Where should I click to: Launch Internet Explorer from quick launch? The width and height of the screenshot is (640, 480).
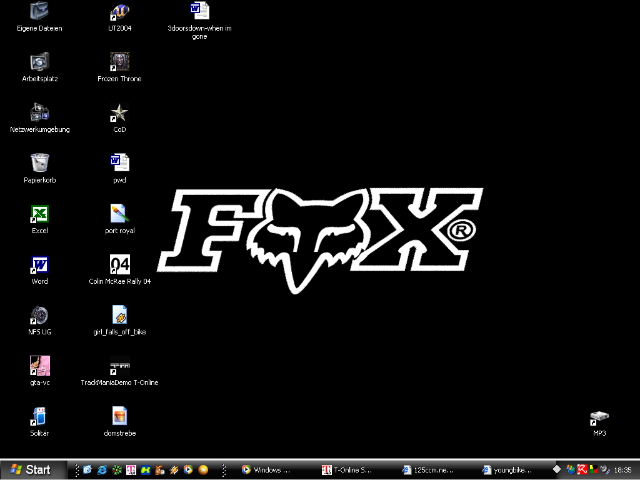click(x=102, y=470)
